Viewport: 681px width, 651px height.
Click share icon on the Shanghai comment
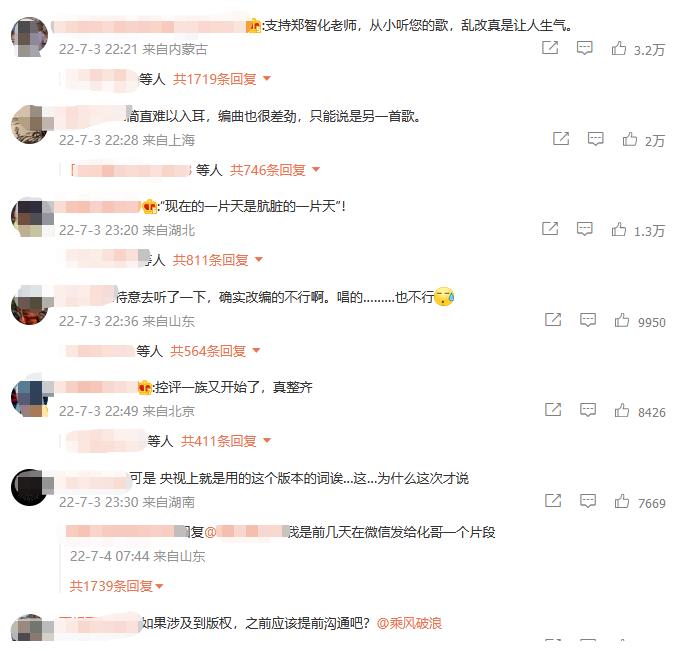pos(561,139)
